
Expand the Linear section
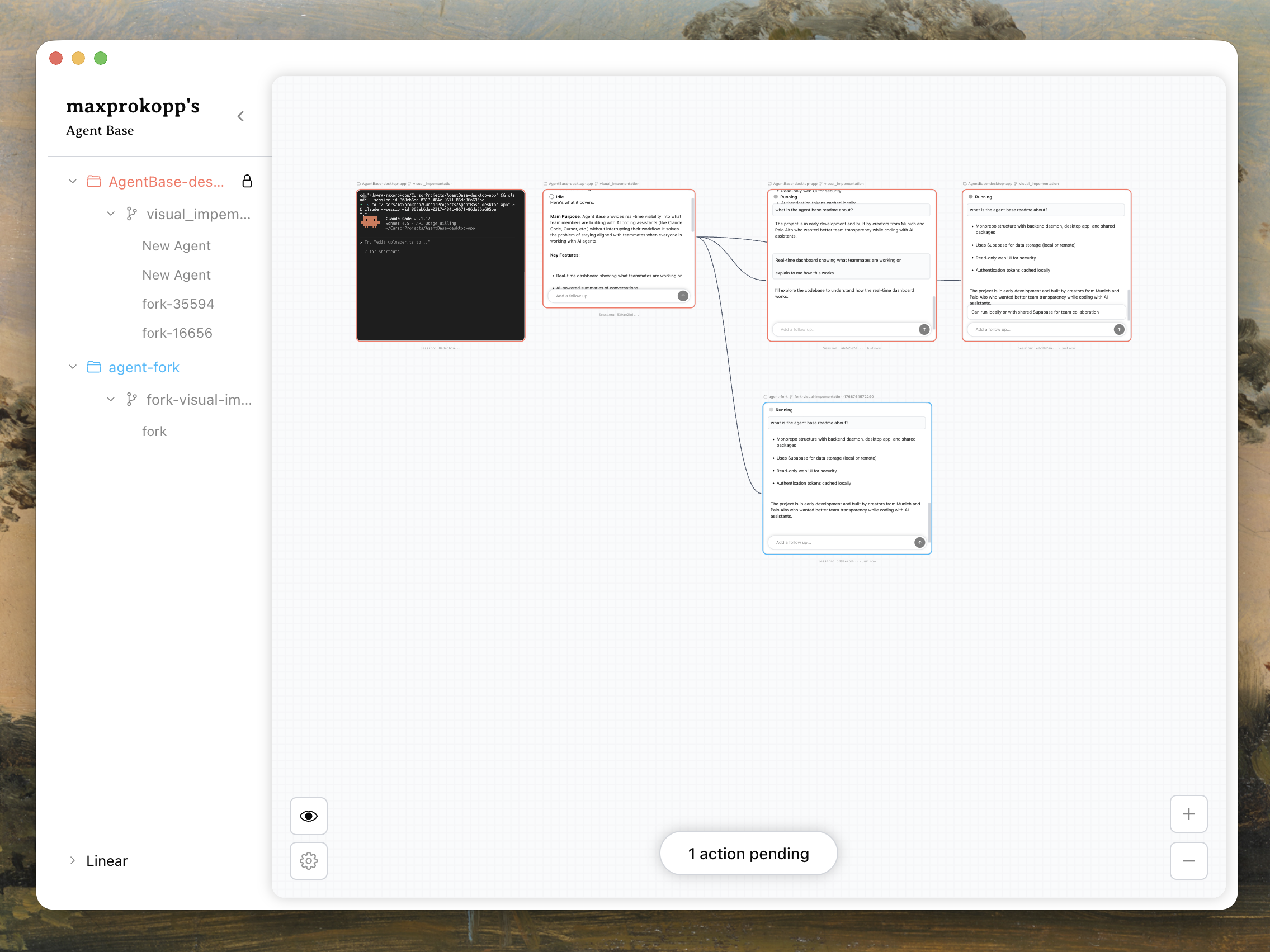pos(72,860)
